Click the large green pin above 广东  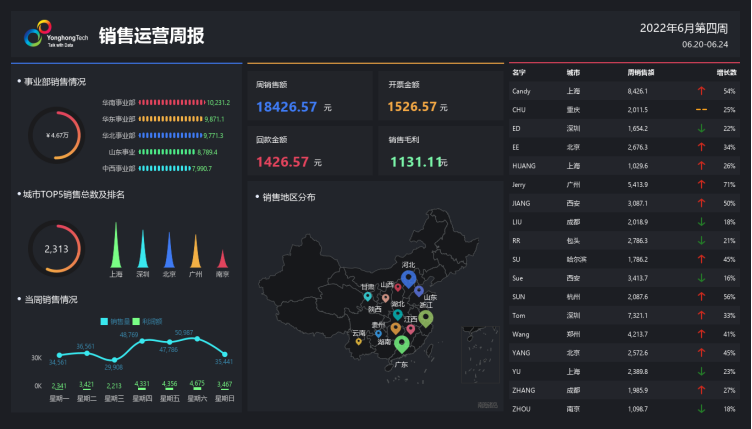(x=402, y=344)
